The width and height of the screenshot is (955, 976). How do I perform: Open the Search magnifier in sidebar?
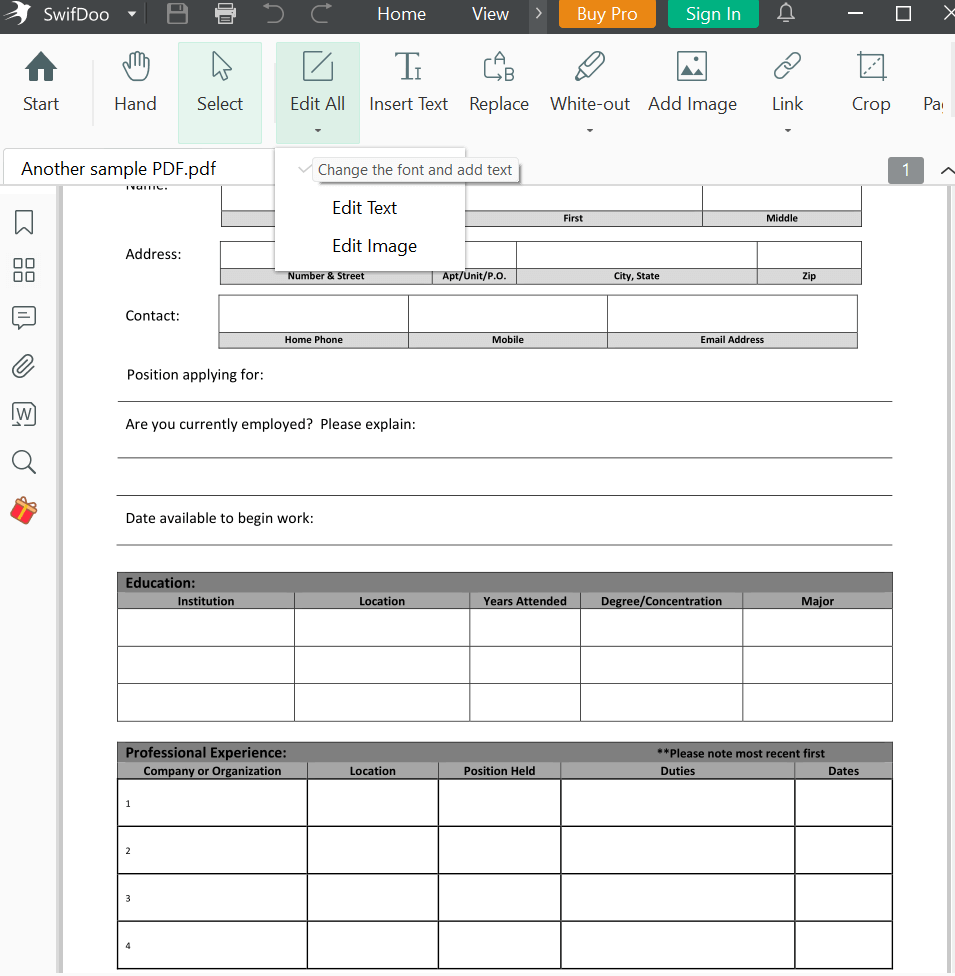[x=24, y=462]
